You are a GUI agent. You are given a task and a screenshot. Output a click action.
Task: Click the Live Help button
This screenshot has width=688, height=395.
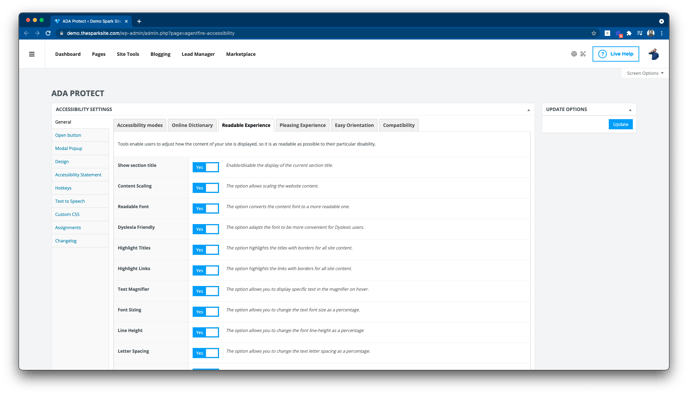click(x=616, y=54)
